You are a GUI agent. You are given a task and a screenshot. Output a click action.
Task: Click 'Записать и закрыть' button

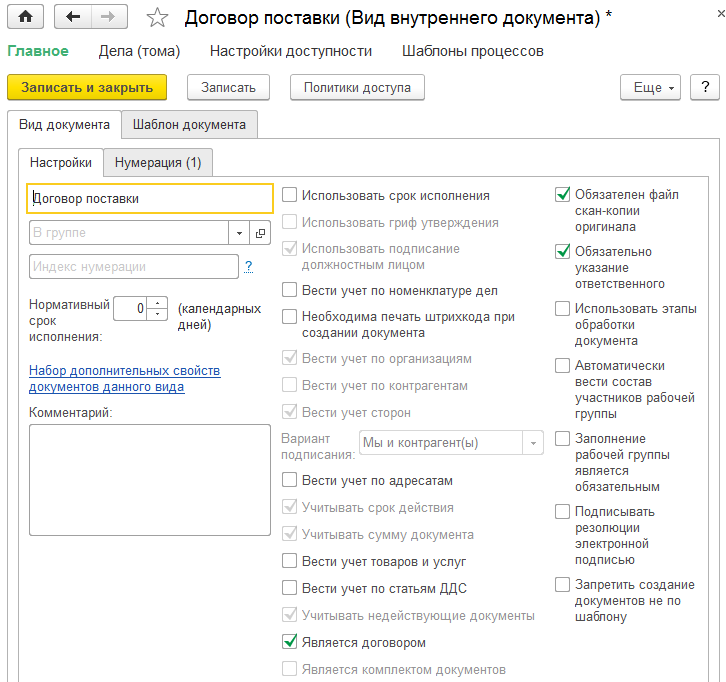87,87
